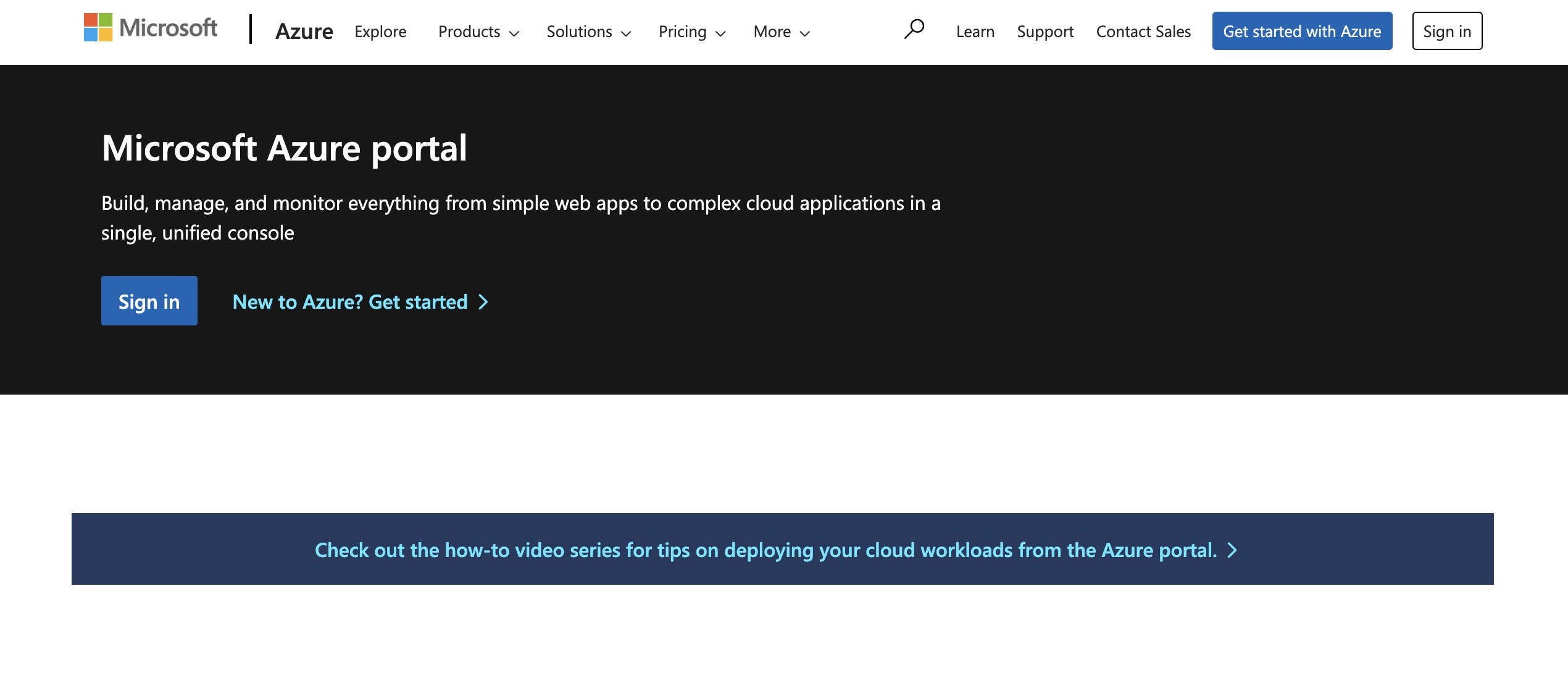This screenshot has width=1568, height=699.
Task: Expand the Solutions dropdown
Action: point(589,31)
